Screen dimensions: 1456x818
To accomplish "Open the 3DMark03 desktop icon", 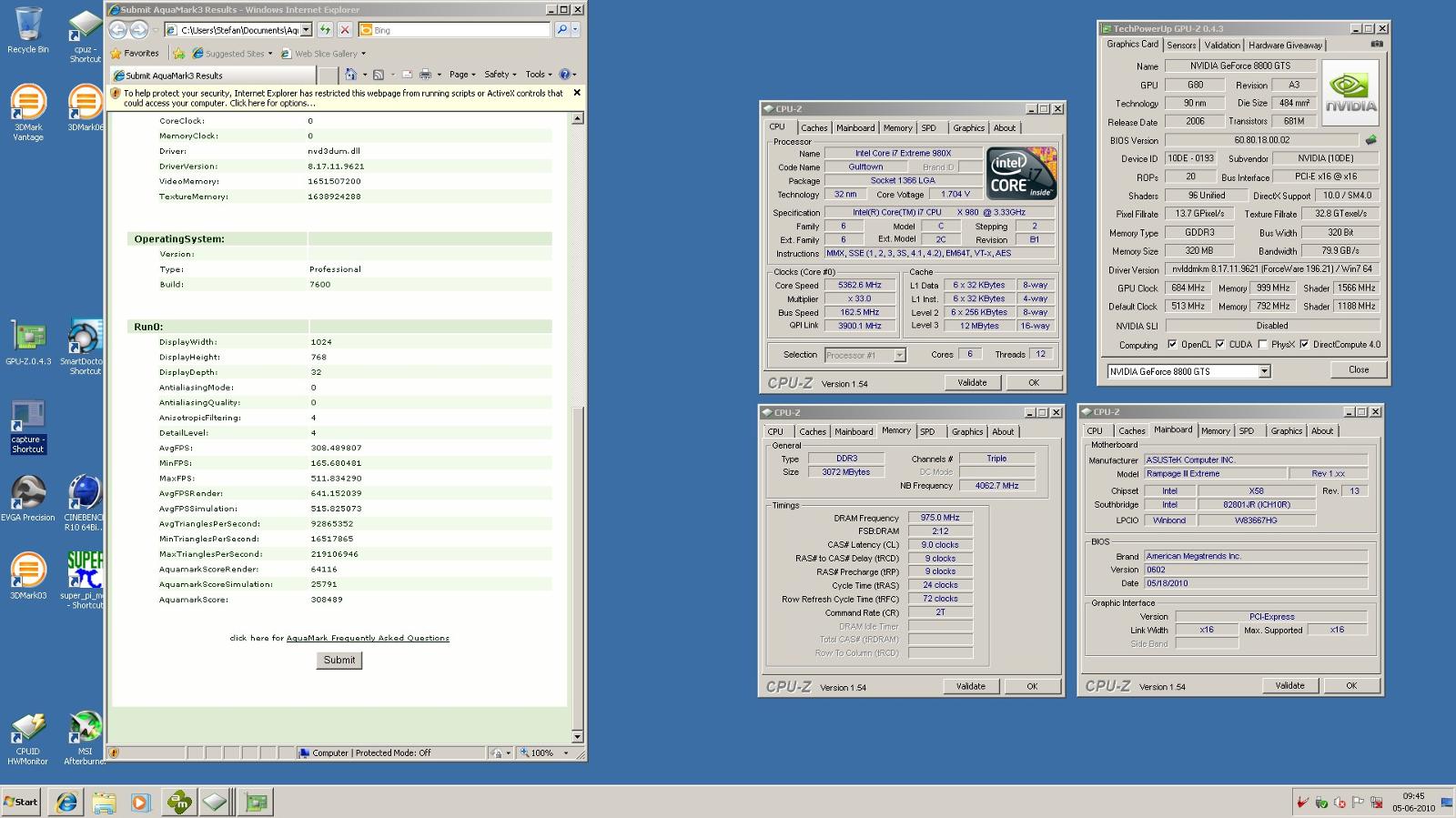I will click(x=28, y=576).
